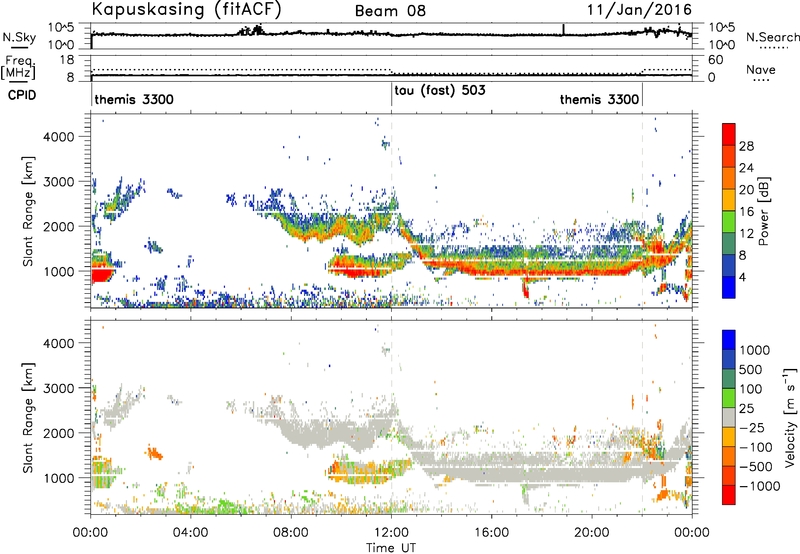Click the Velocity [m s-1] colorbar title
Screen dimensions: 800x554
click(790, 417)
